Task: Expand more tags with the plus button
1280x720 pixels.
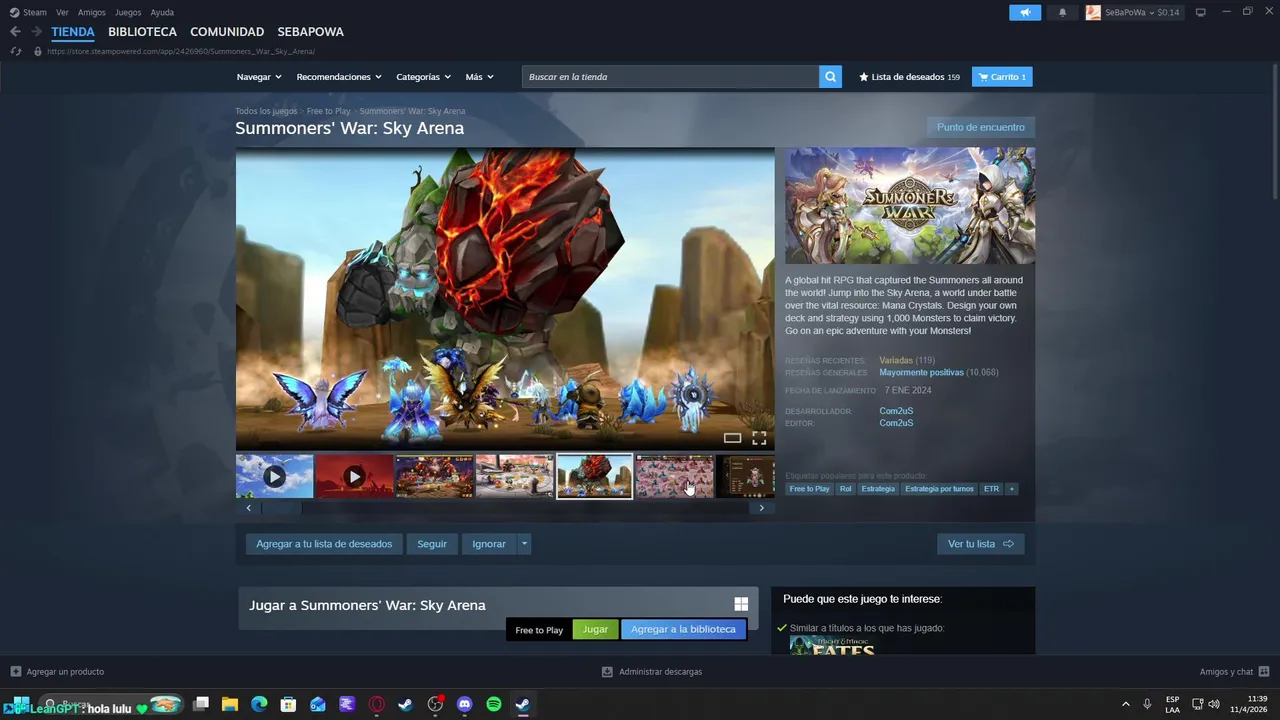Action: pyautogui.click(x=1011, y=489)
